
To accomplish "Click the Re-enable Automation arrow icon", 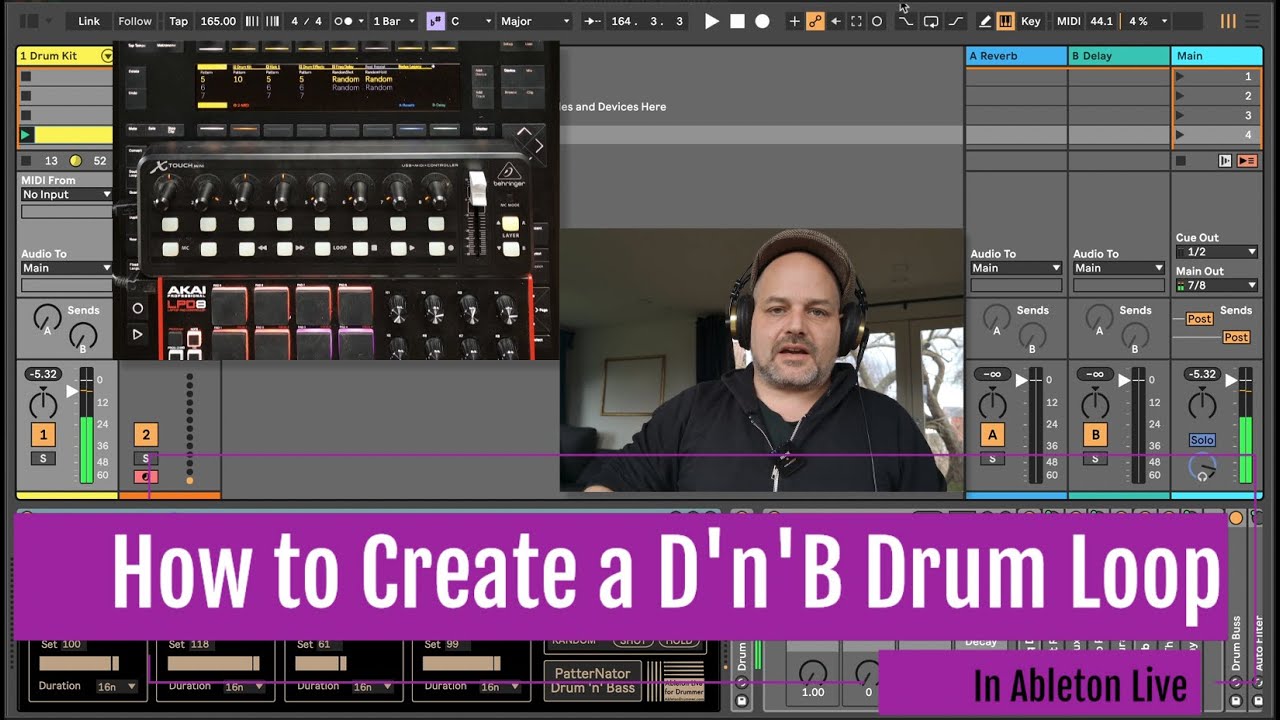I will (x=836, y=21).
